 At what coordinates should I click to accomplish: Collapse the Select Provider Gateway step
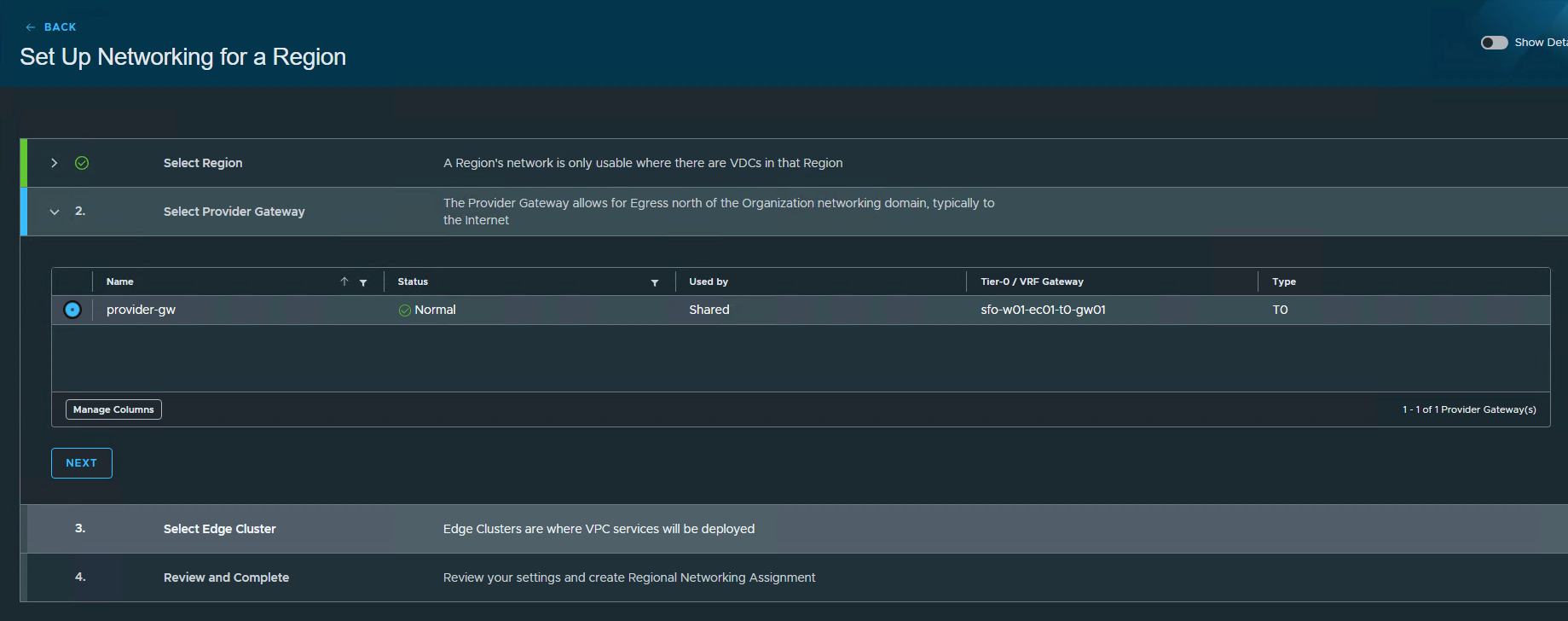click(x=55, y=212)
